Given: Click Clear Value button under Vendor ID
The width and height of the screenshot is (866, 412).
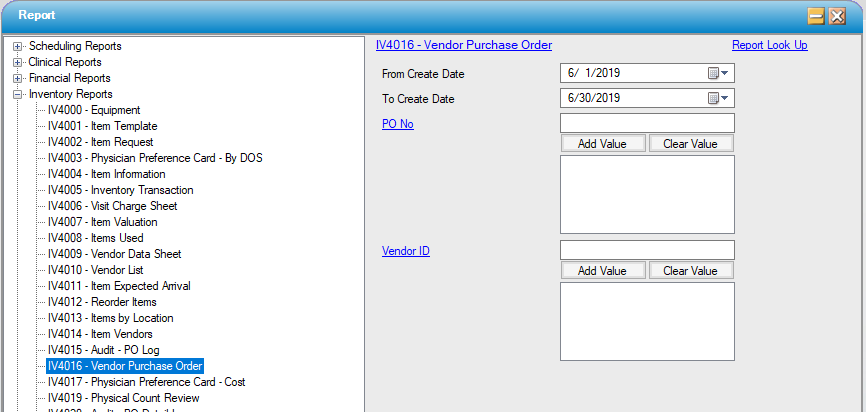Looking at the screenshot, I should click(690, 271).
